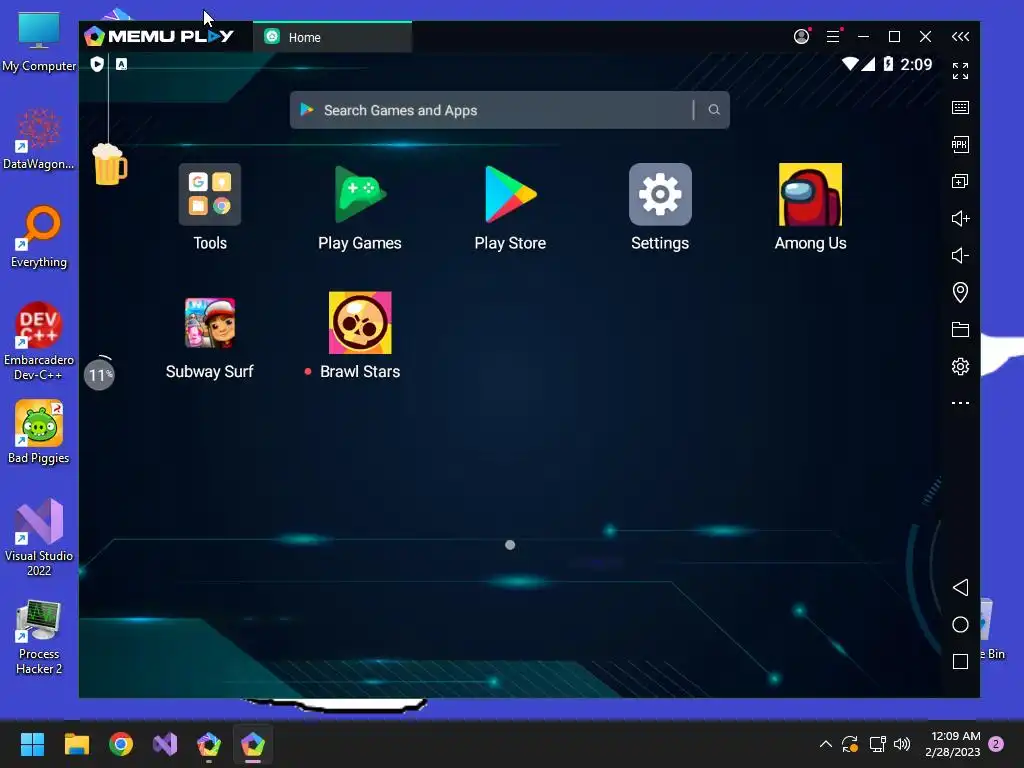
Task: Open Embarcadero Dev-C++ shortcut
Action: pyautogui.click(x=39, y=341)
